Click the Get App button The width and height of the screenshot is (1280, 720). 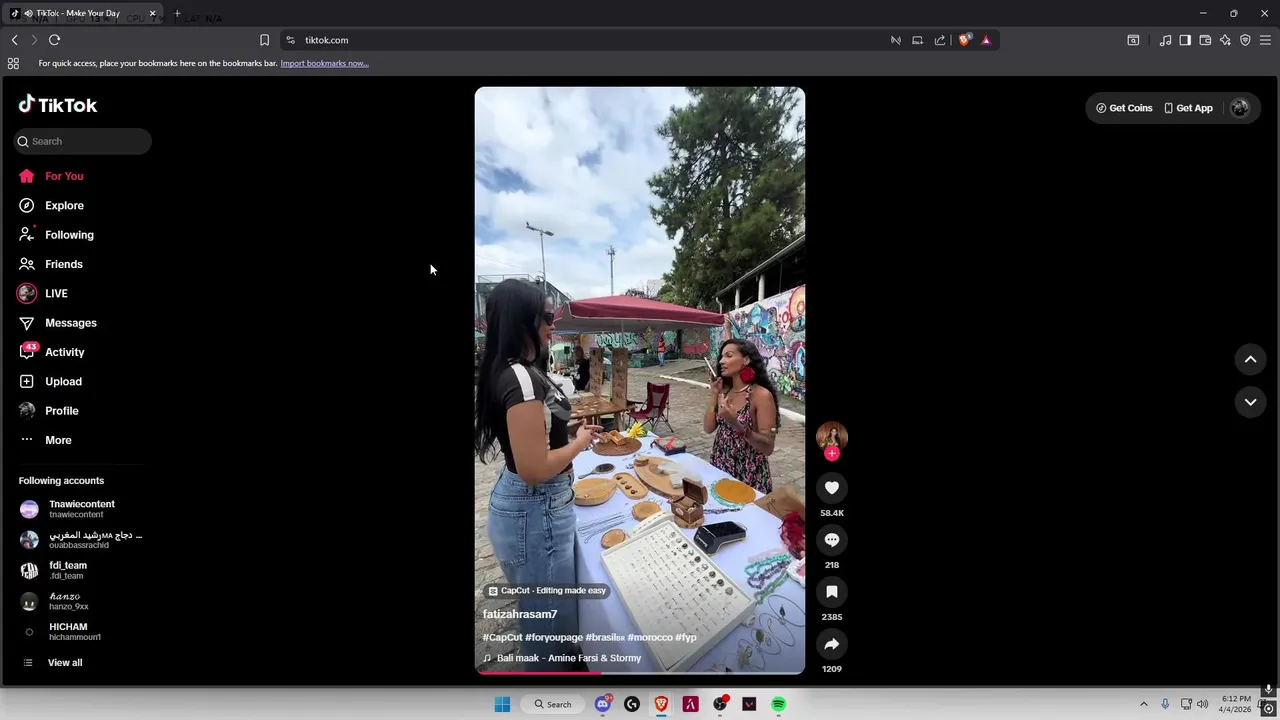[x=1188, y=108]
